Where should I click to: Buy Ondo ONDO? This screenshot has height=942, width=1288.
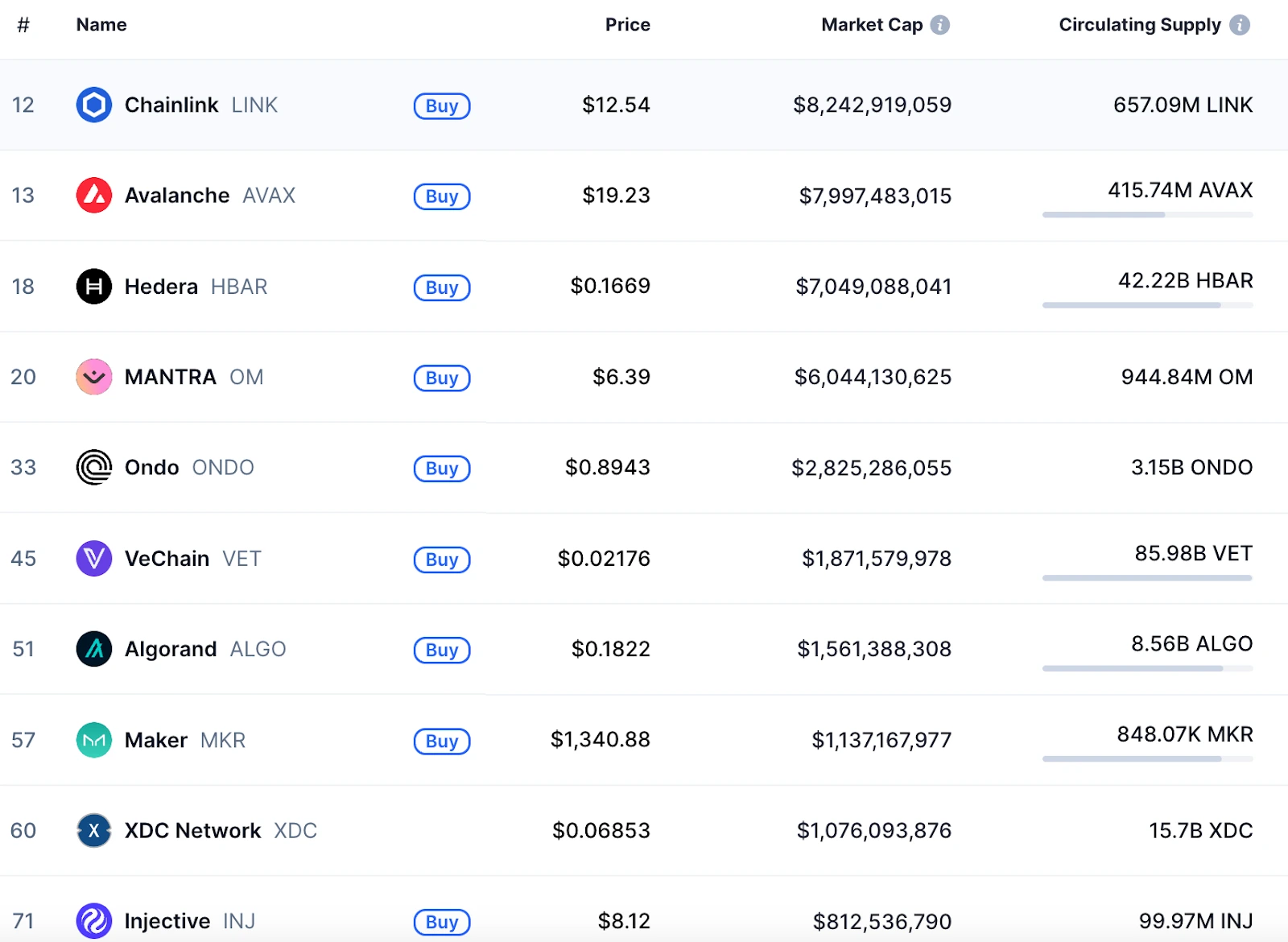[x=442, y=468]
